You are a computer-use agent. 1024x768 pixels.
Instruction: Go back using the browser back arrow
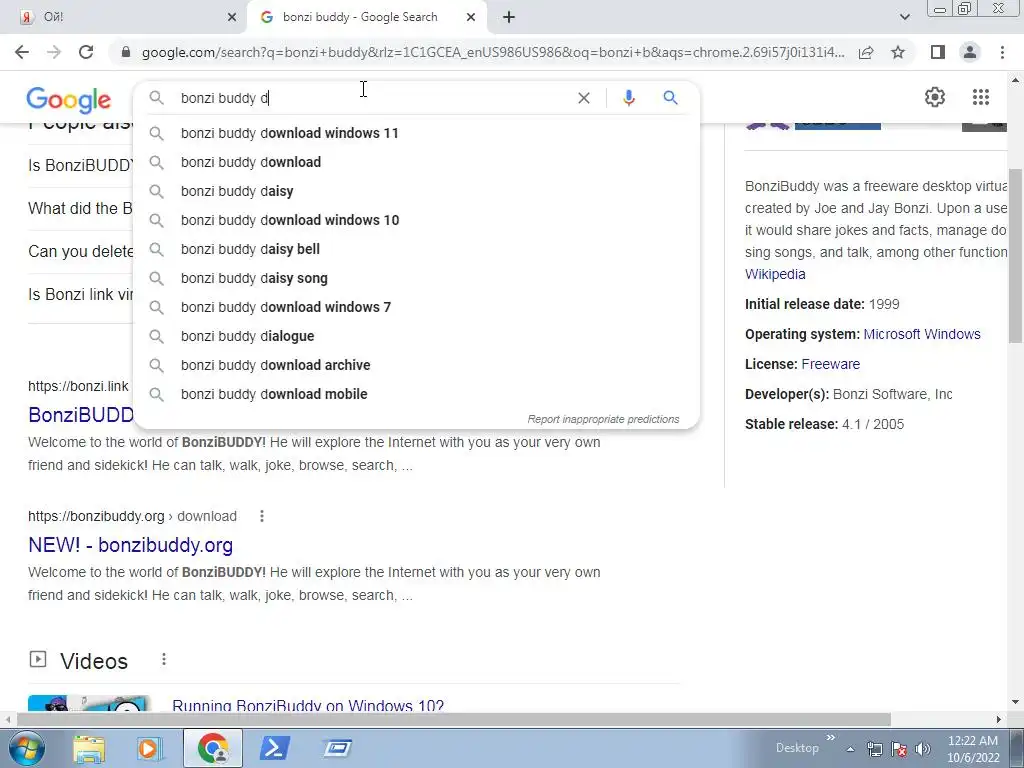pyautogui.click(x=22, y=52)
